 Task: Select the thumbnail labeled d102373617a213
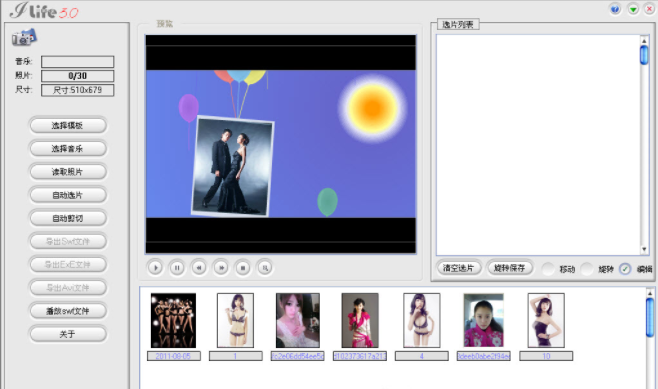click(x=360, y=320)
